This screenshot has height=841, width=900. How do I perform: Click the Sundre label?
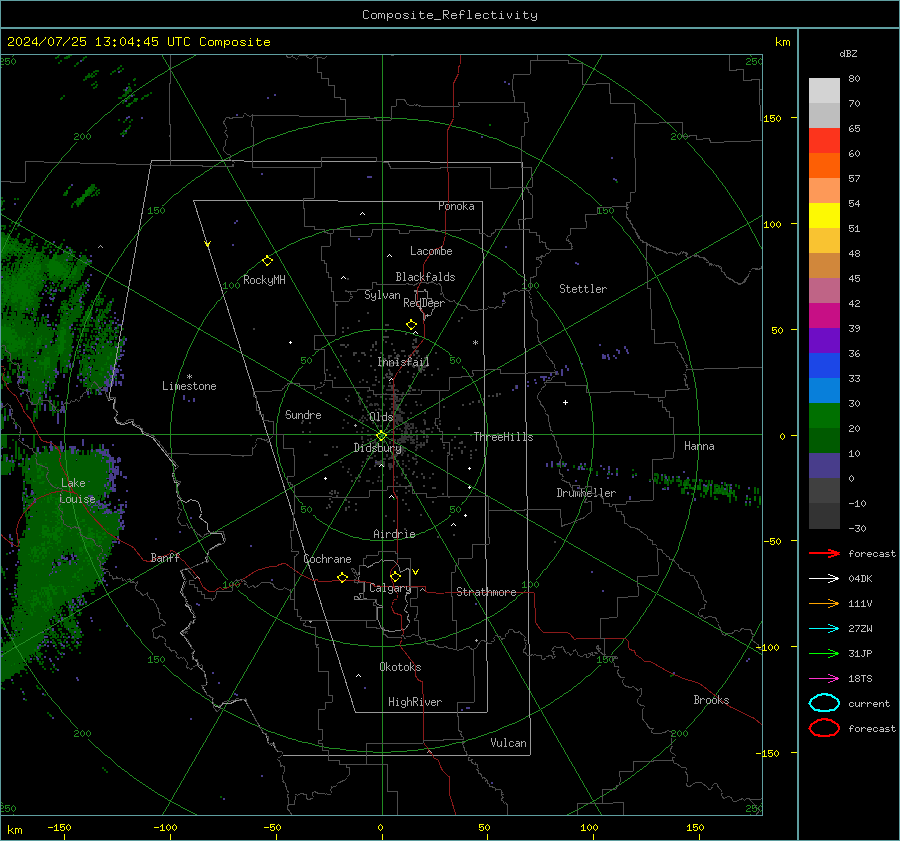point(303,414)
